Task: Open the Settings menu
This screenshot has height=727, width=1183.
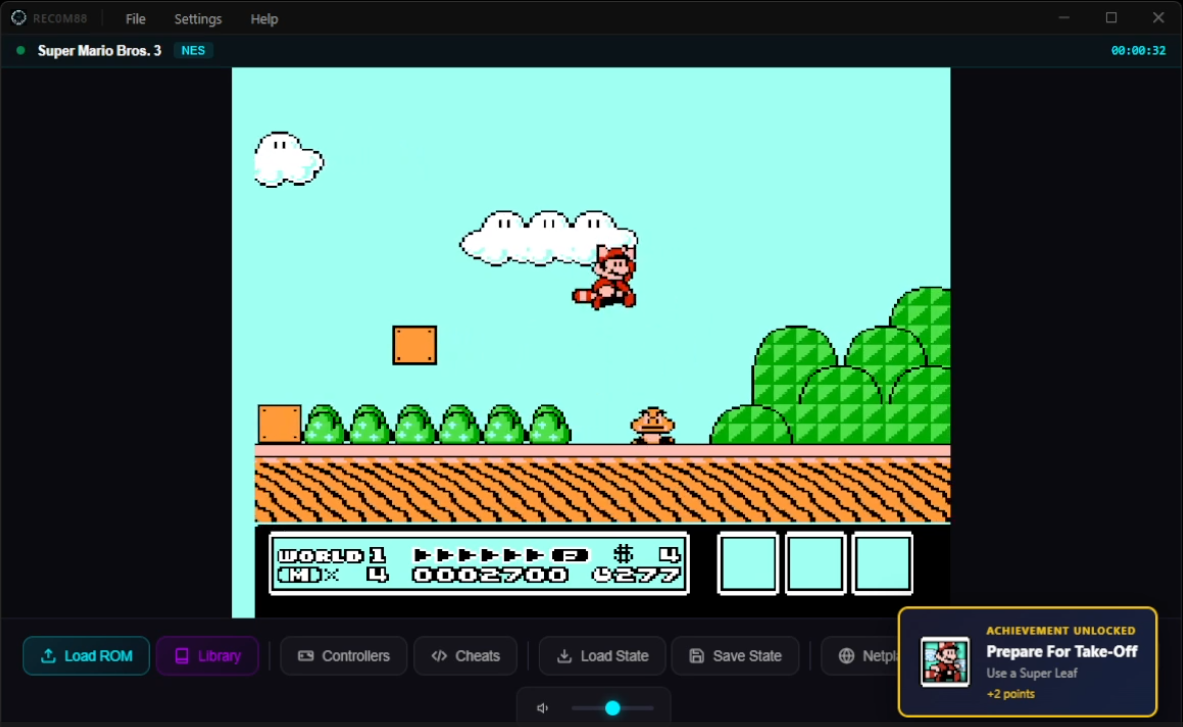Action: [x=198, y=19]
